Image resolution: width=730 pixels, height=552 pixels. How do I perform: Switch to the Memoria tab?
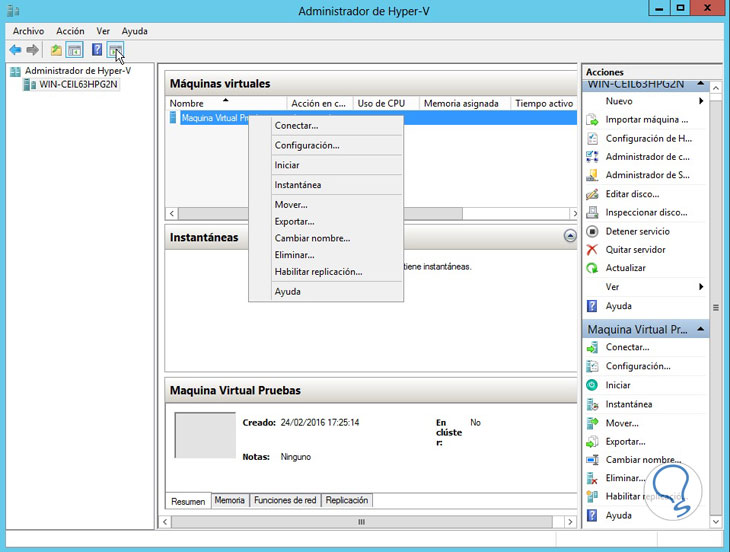(230, 500)
